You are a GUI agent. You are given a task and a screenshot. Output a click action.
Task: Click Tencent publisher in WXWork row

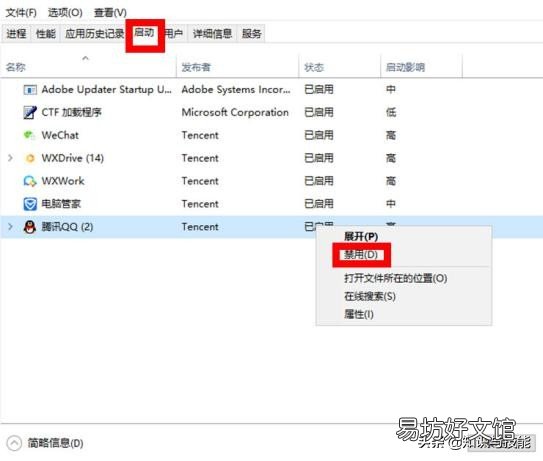(x=200, y=181)
